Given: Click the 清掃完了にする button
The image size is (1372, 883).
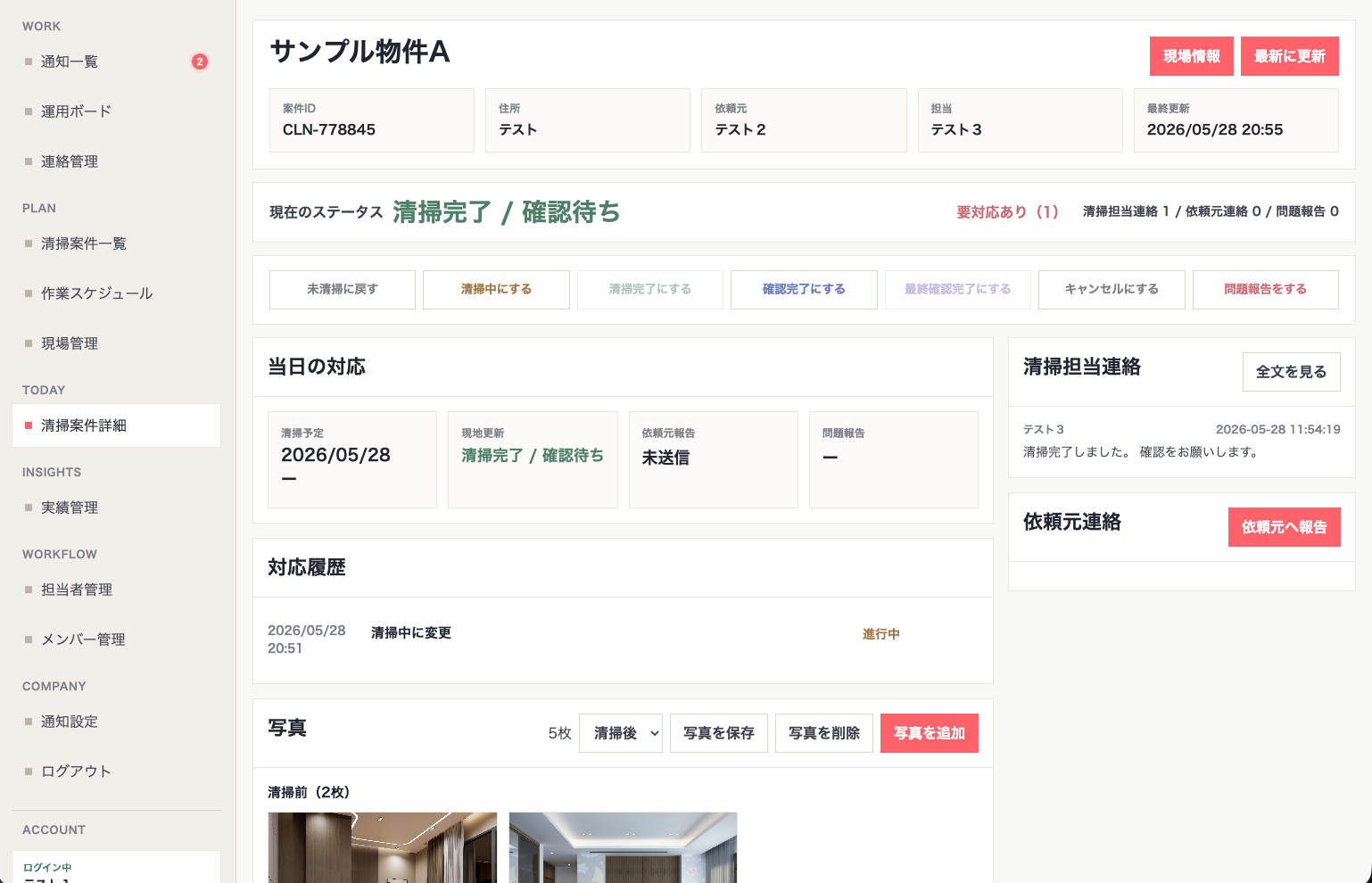Looking at the screenshot, I should [650, 290].
